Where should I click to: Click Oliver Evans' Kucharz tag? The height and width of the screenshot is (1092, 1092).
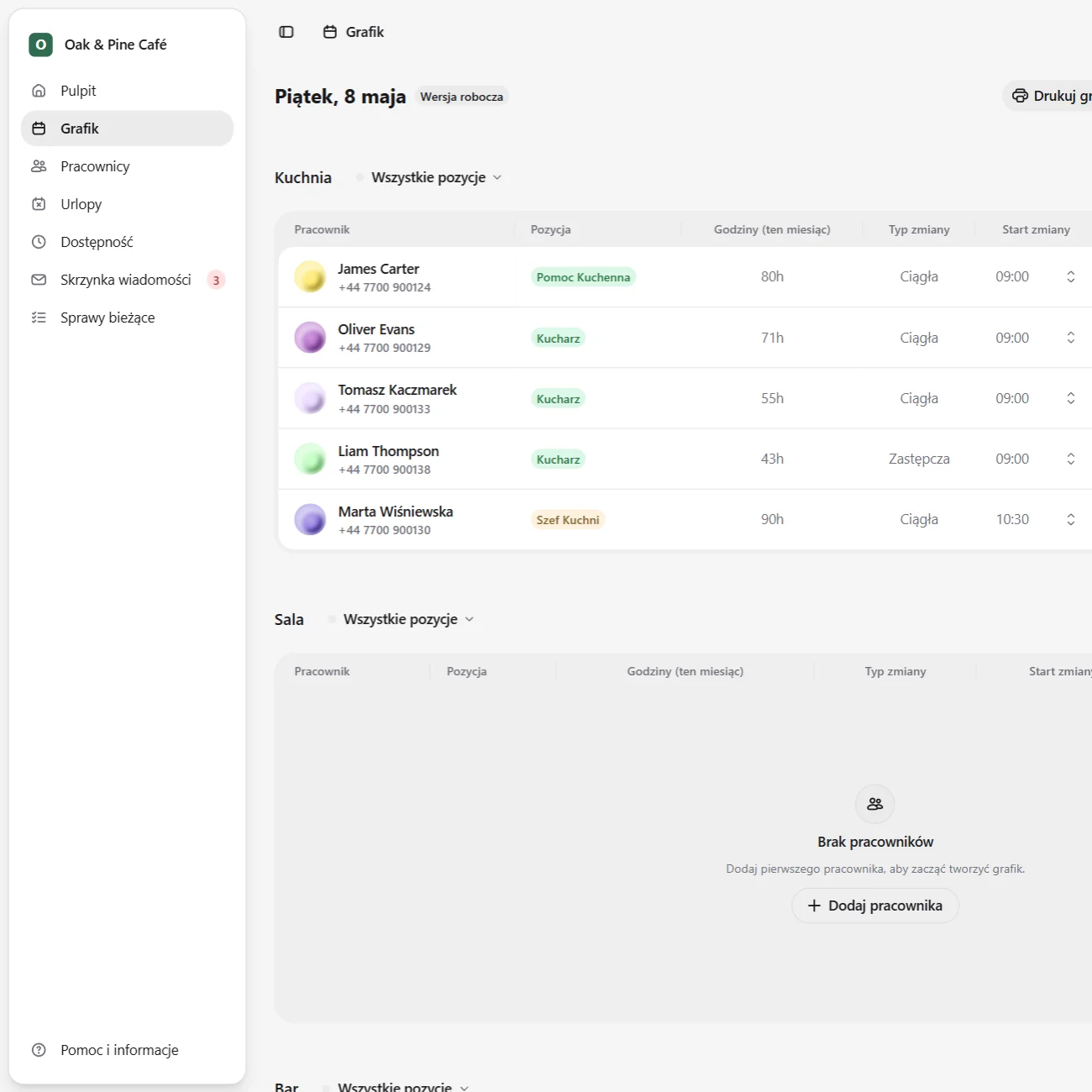tap(559, 339)
